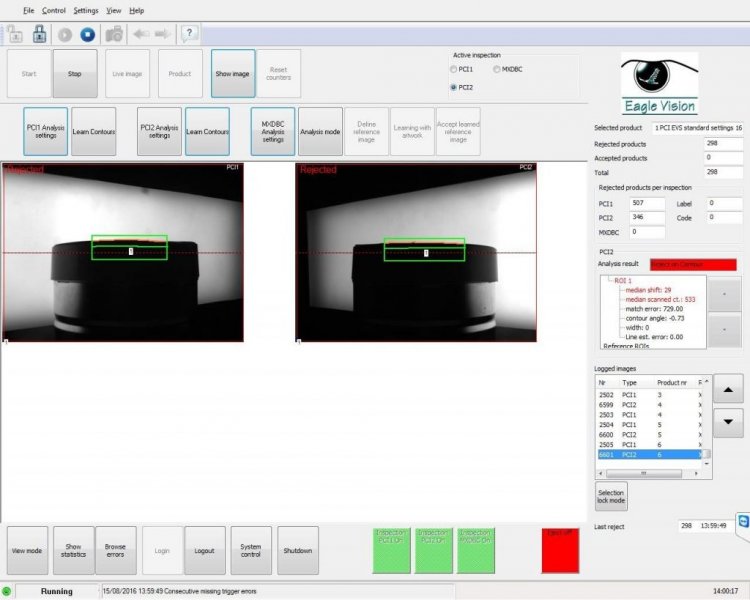The width and height of the screenshot is (750, 600).
Task: Click the camera snapshot toolbar icon
Action: 114,34
